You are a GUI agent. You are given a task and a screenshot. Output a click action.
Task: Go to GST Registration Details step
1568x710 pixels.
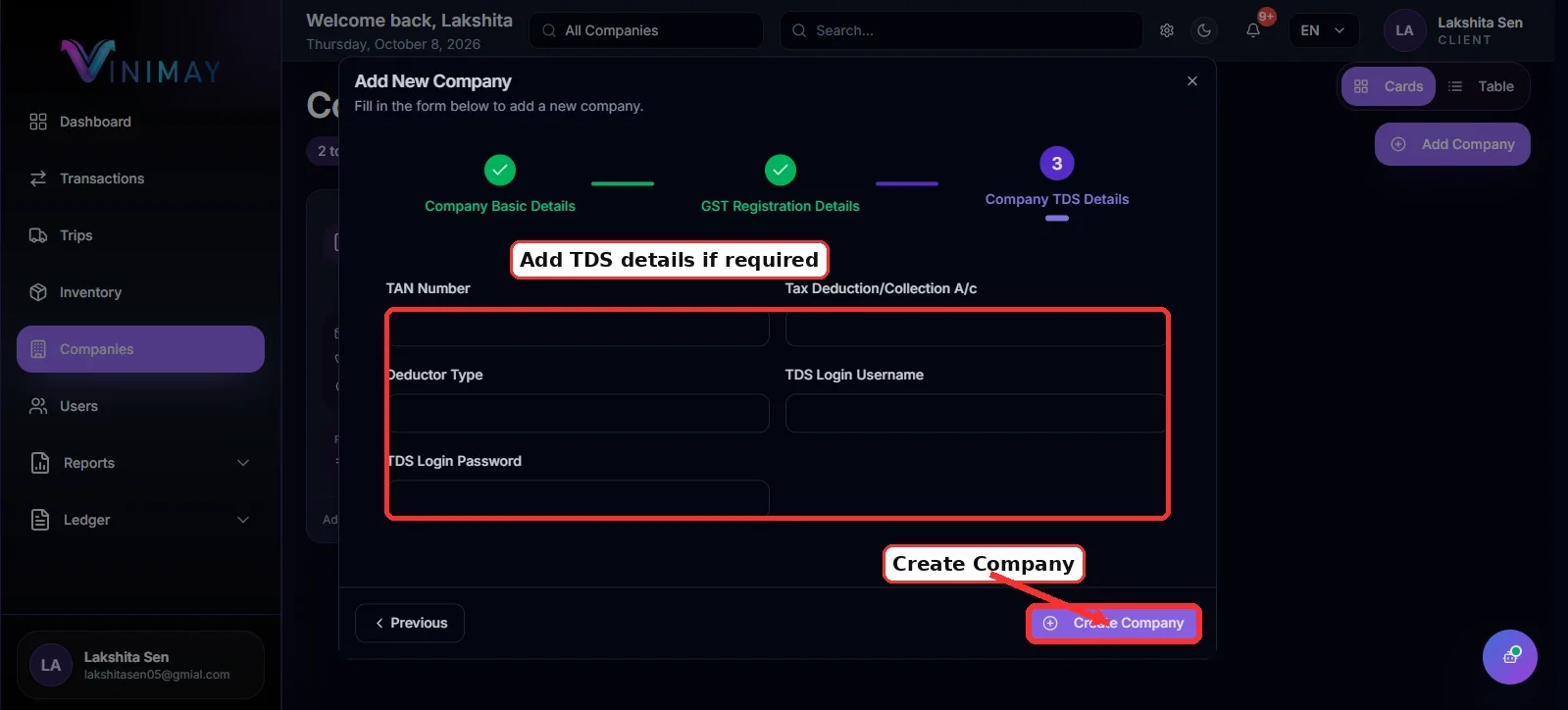pyautogui.click(x=781, y=184)
